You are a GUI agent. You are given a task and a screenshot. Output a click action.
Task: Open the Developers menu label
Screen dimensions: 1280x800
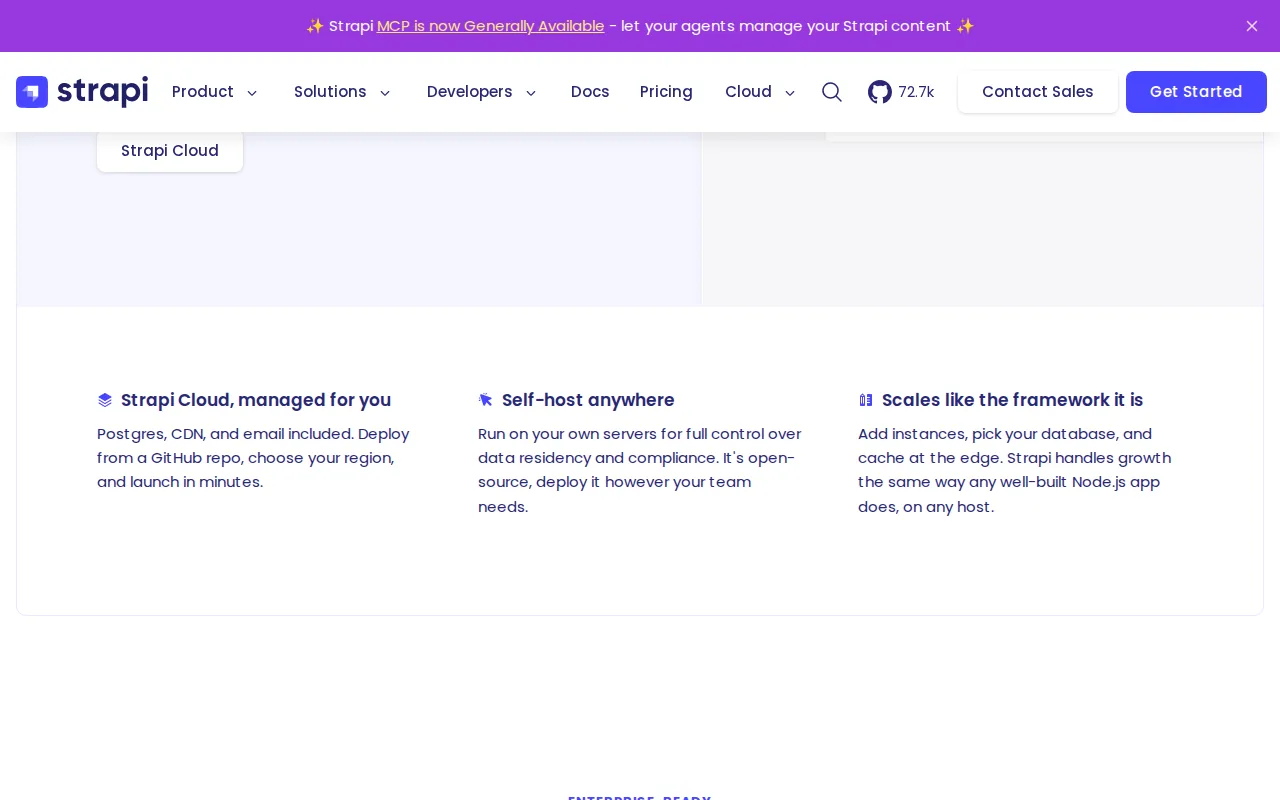470,92
